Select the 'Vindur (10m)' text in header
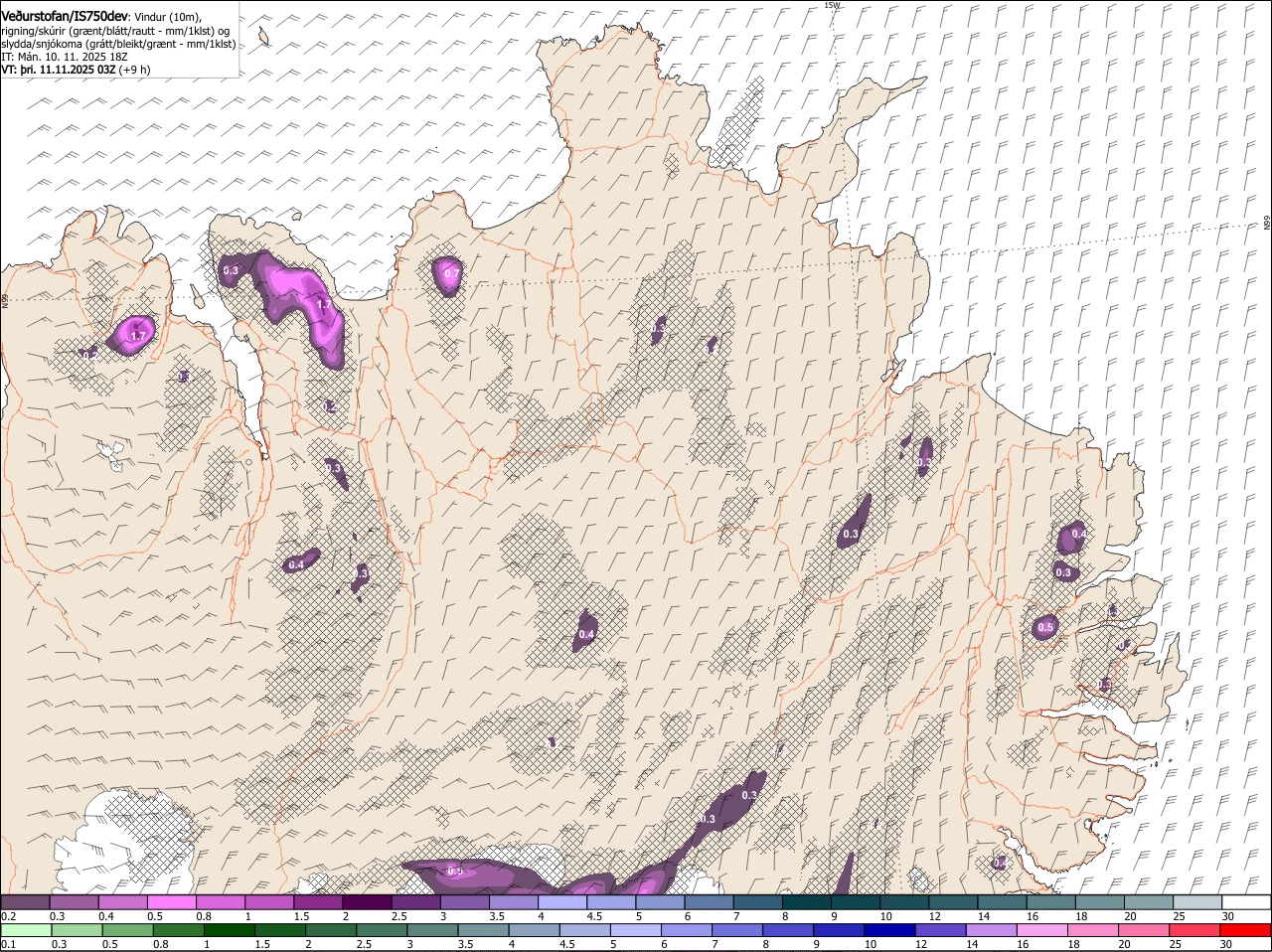1272x952 pixels. tap(167, 16)
